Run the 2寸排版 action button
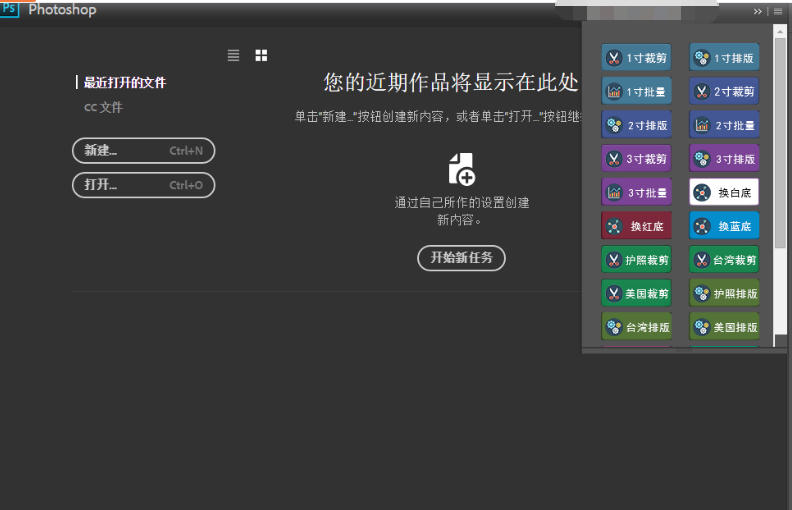Image resolution: width=792 pixels, height=510 pixels. [636, 125]
